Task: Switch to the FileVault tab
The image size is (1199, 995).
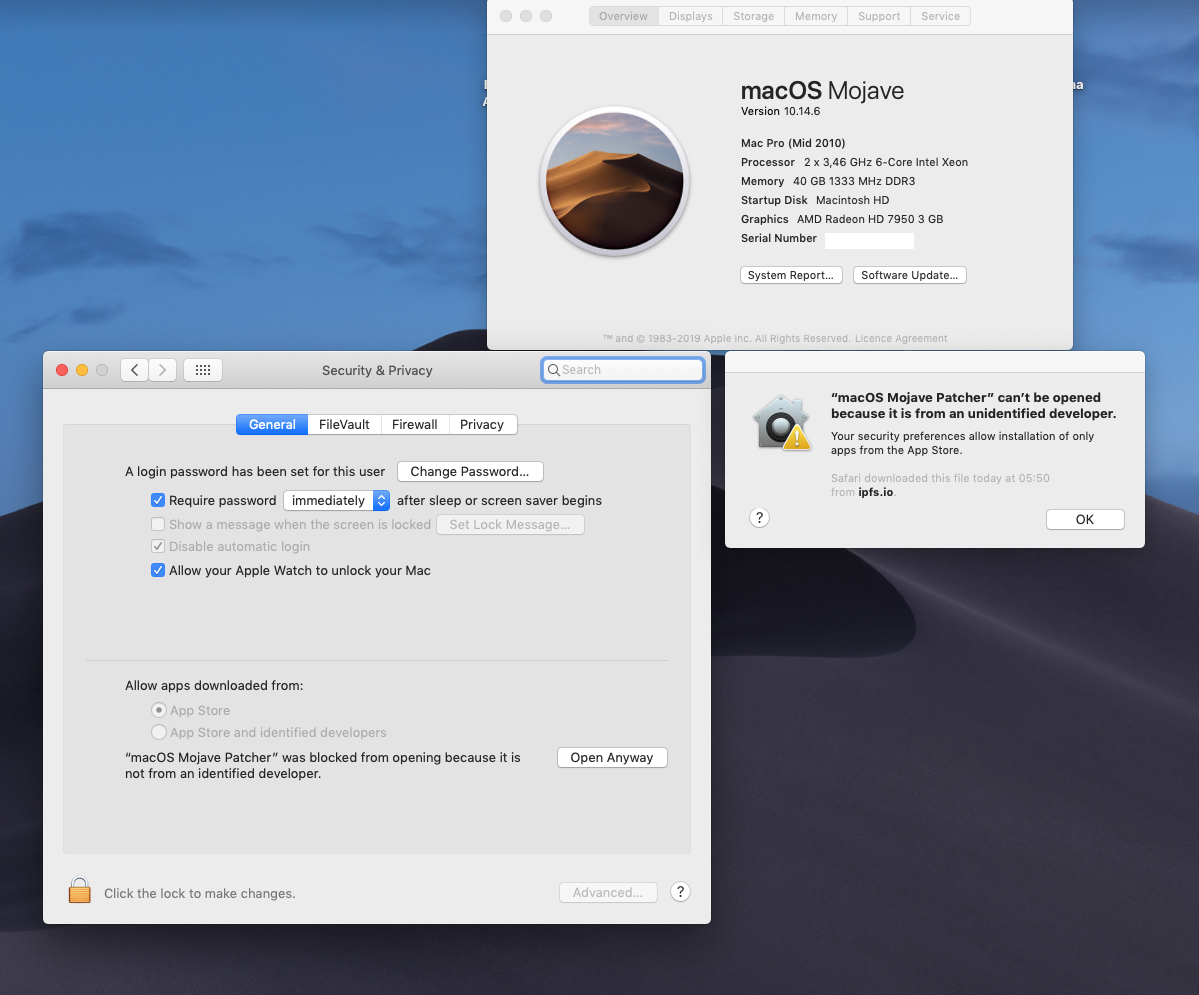Action: (344, 424)
